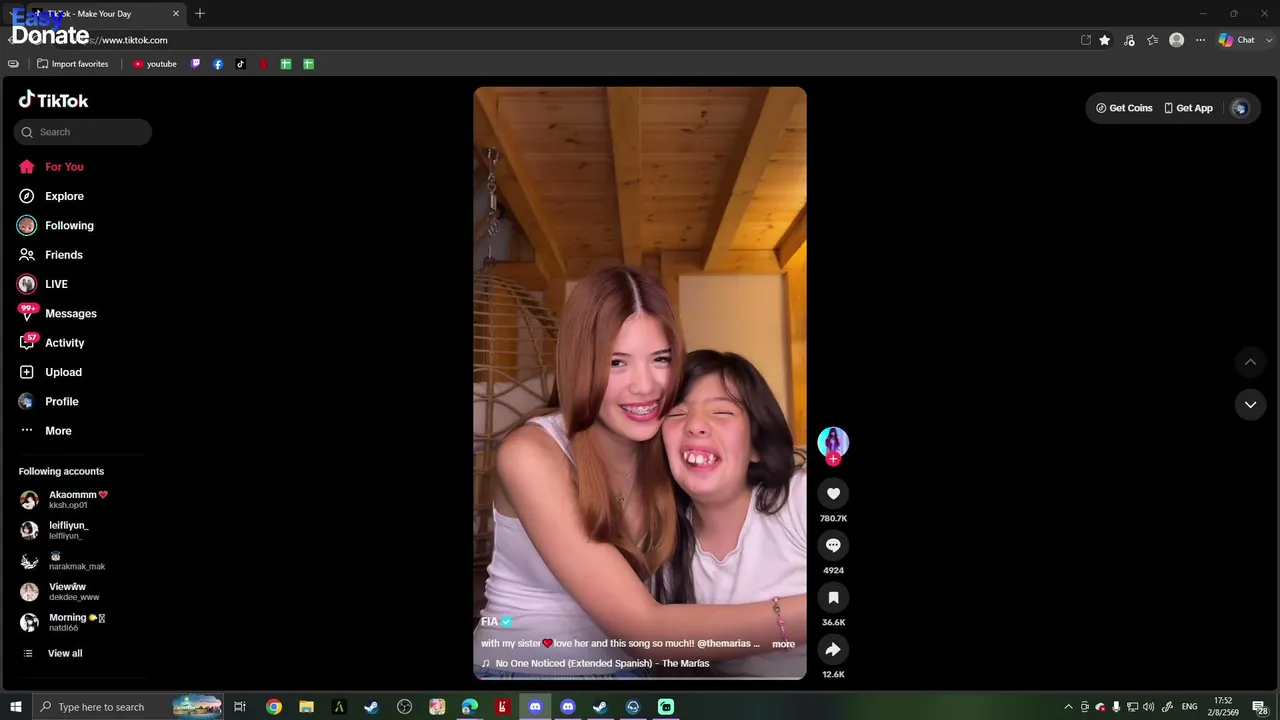
Task: Open File Explorer from the taskbar
Action: pyautogui.click(x=306, y=707)
